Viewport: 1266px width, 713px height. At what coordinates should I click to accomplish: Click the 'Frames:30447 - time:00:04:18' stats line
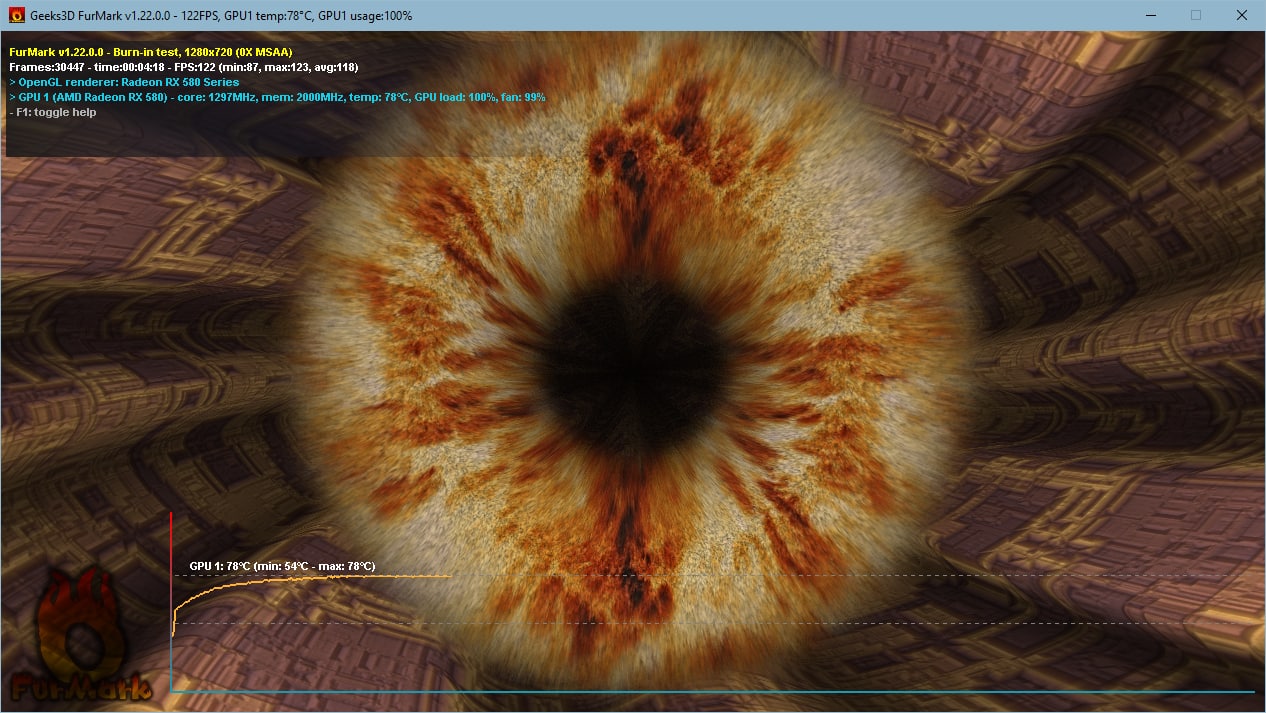click(x=183, y=67)
